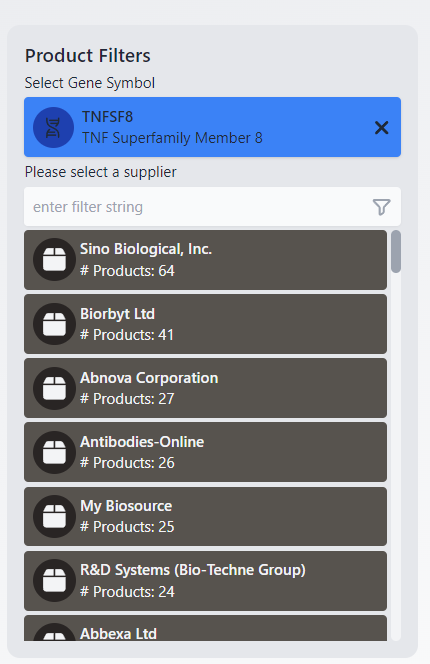Click the package icon for Abnova Corporation
The image size is (430, 664).
54,388
